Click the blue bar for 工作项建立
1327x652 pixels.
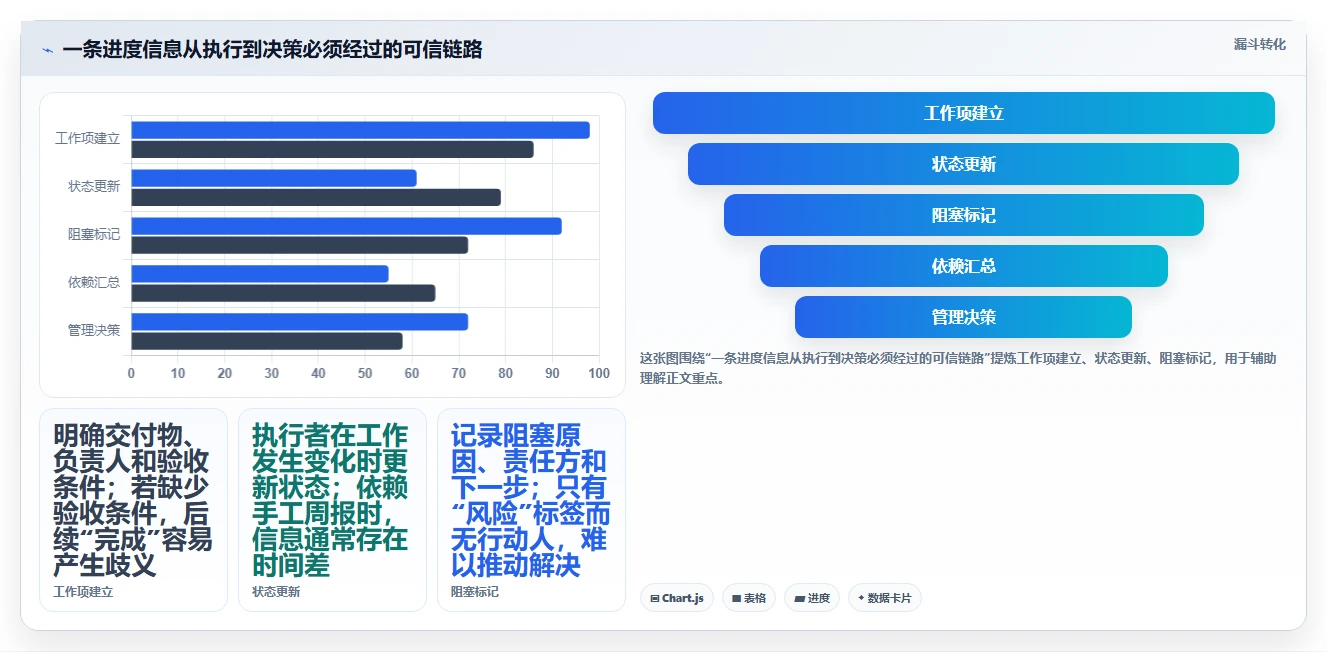pyautogui.click(x=360, y=130)
